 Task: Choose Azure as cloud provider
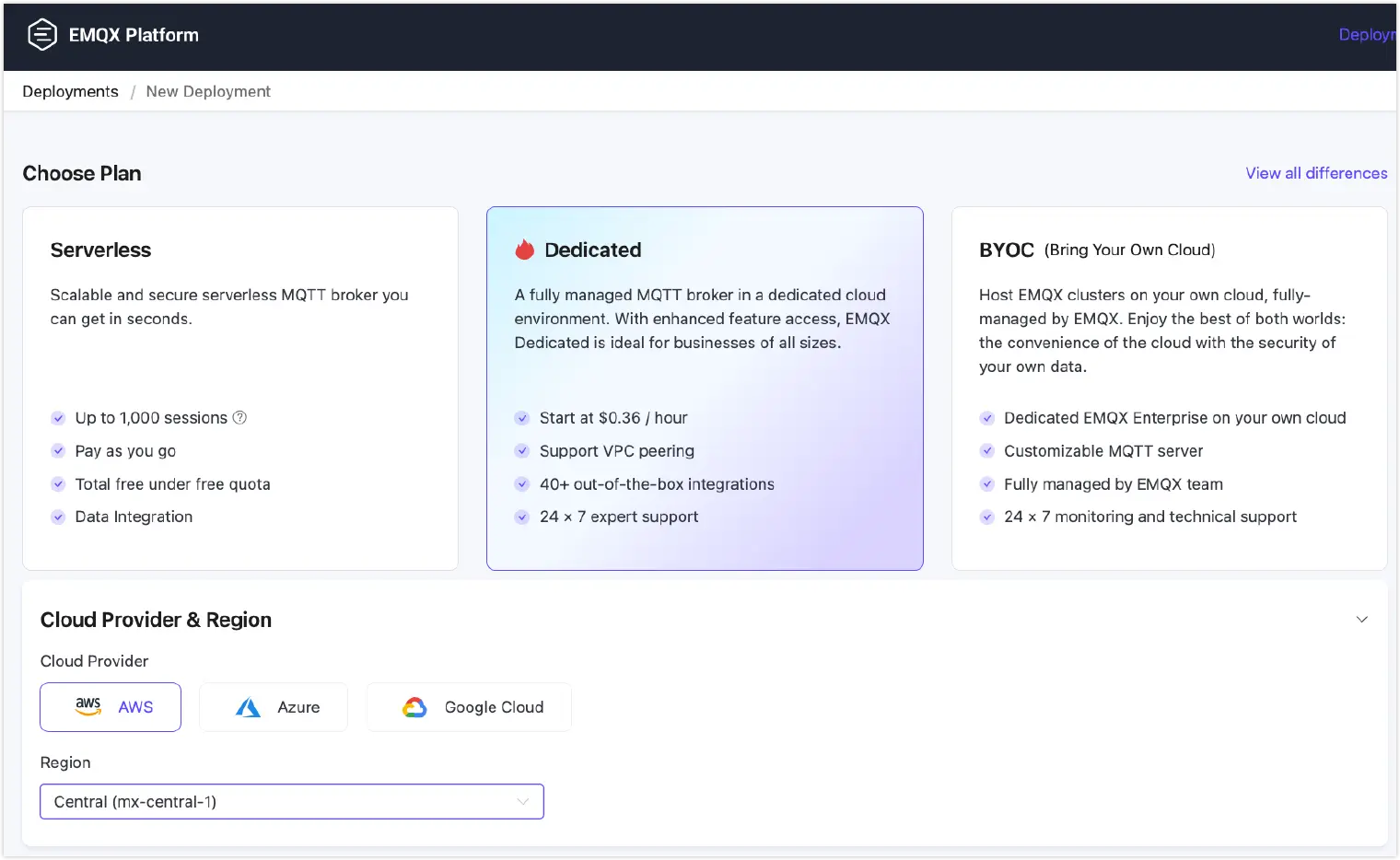(x=274, y=707)
